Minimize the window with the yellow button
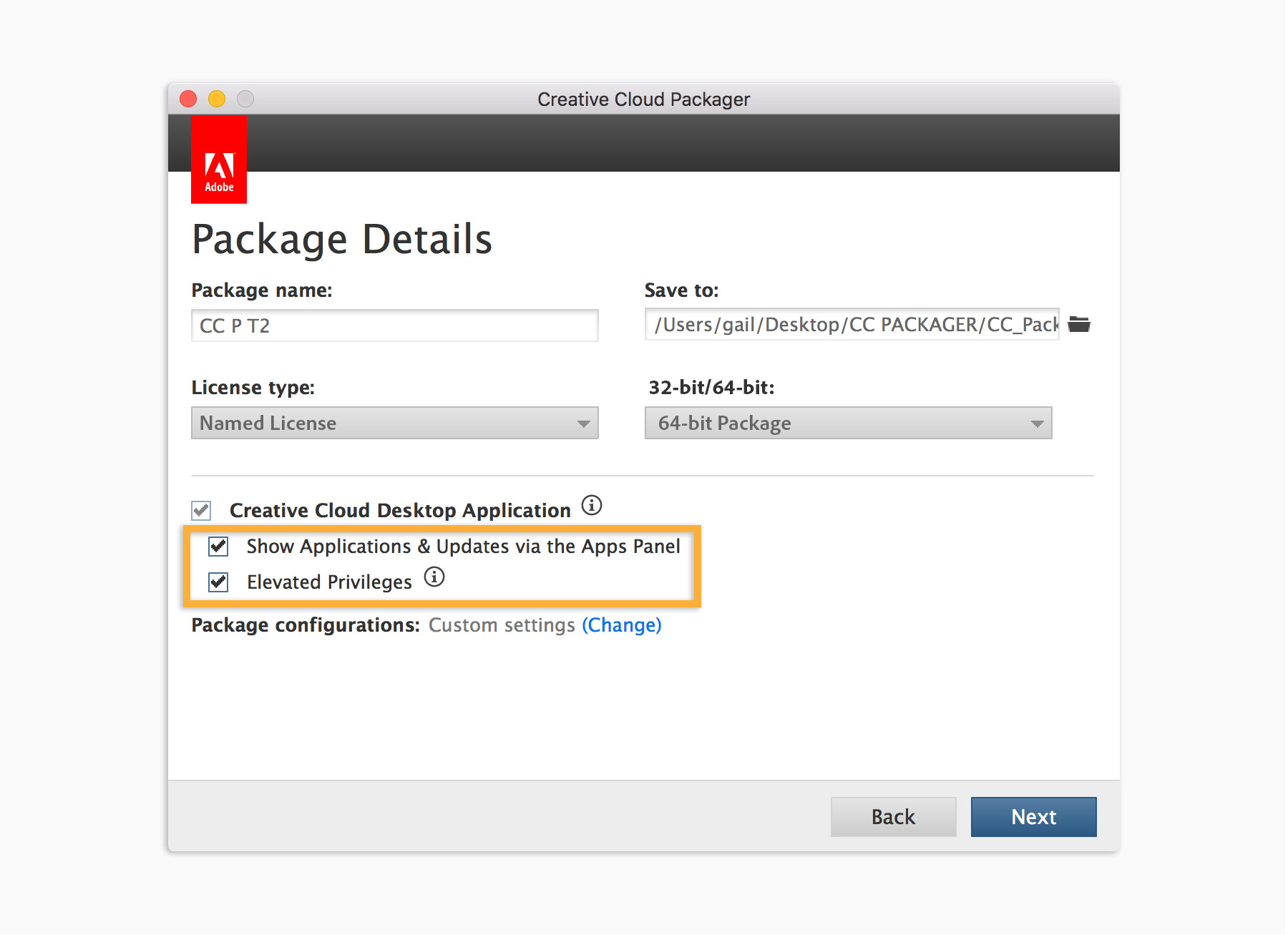This screenshot has height=935, width=1288. pyautogui.click(x=217, y=99)
